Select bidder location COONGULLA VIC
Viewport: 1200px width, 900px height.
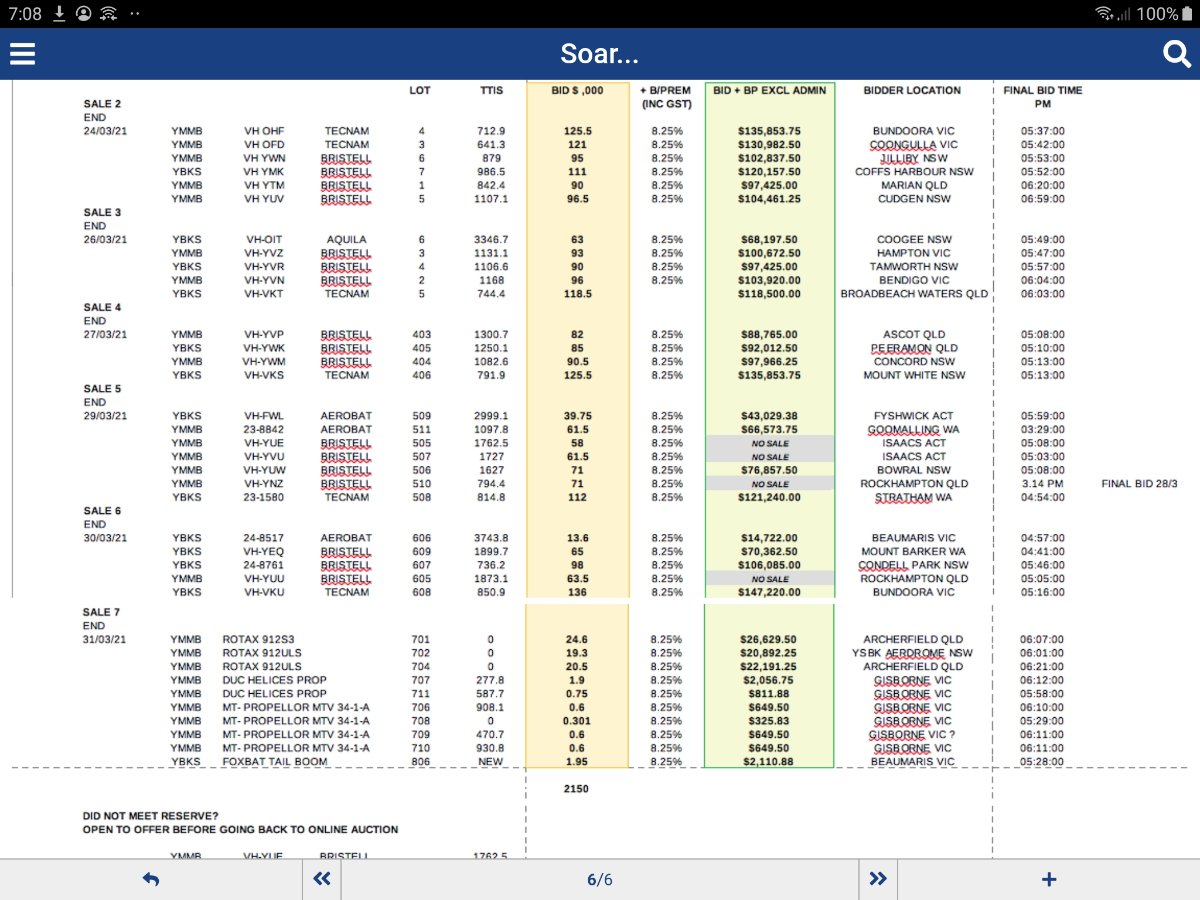point(913,145)
